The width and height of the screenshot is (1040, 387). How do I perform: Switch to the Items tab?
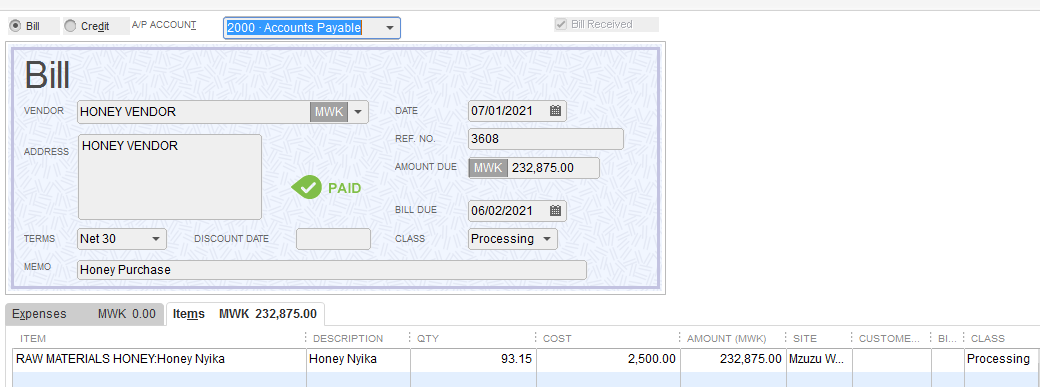click(245, 313)
